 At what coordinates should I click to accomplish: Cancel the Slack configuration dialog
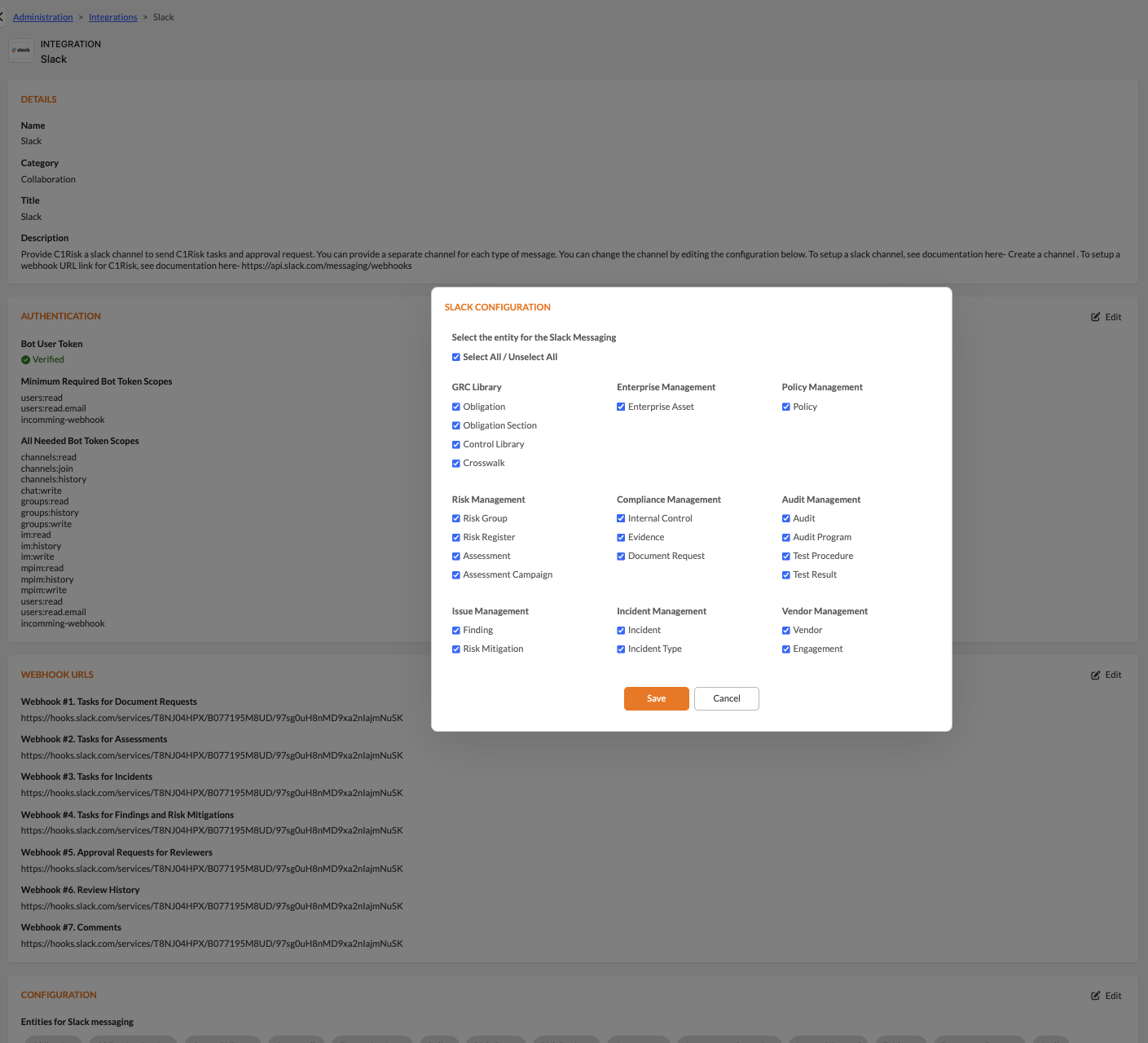[727, 698]
